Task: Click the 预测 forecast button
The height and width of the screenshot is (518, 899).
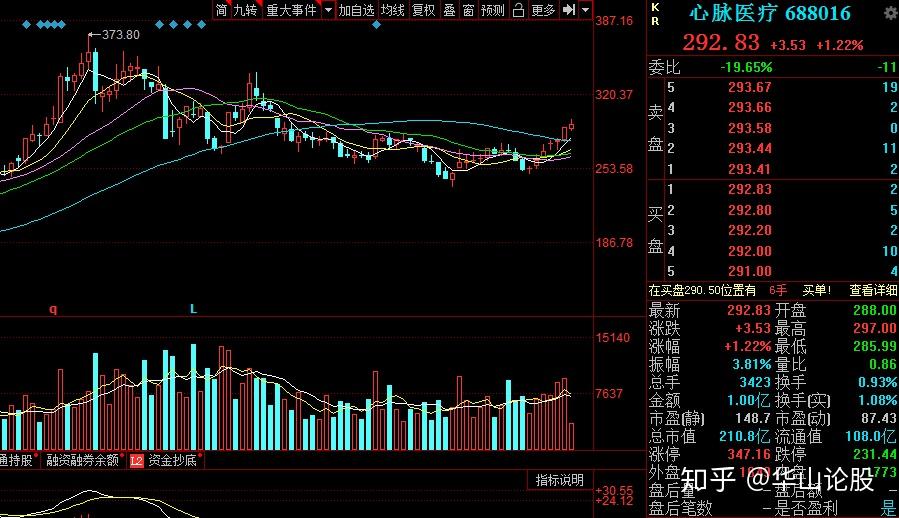Action: [x=493, y=10]
